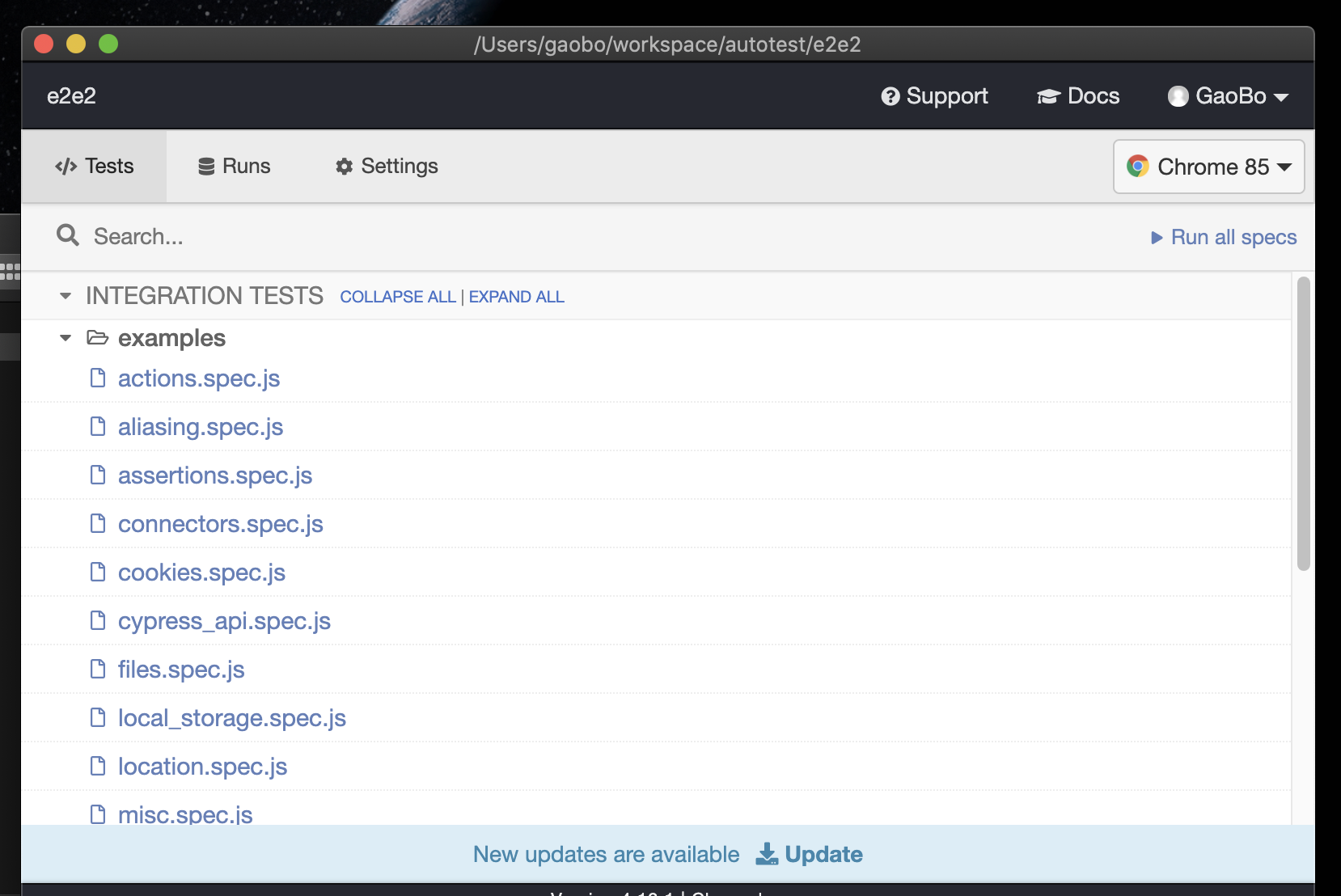The image size is (1341, 896).
Task: Open the Tests tab
Action: point(94,166)
